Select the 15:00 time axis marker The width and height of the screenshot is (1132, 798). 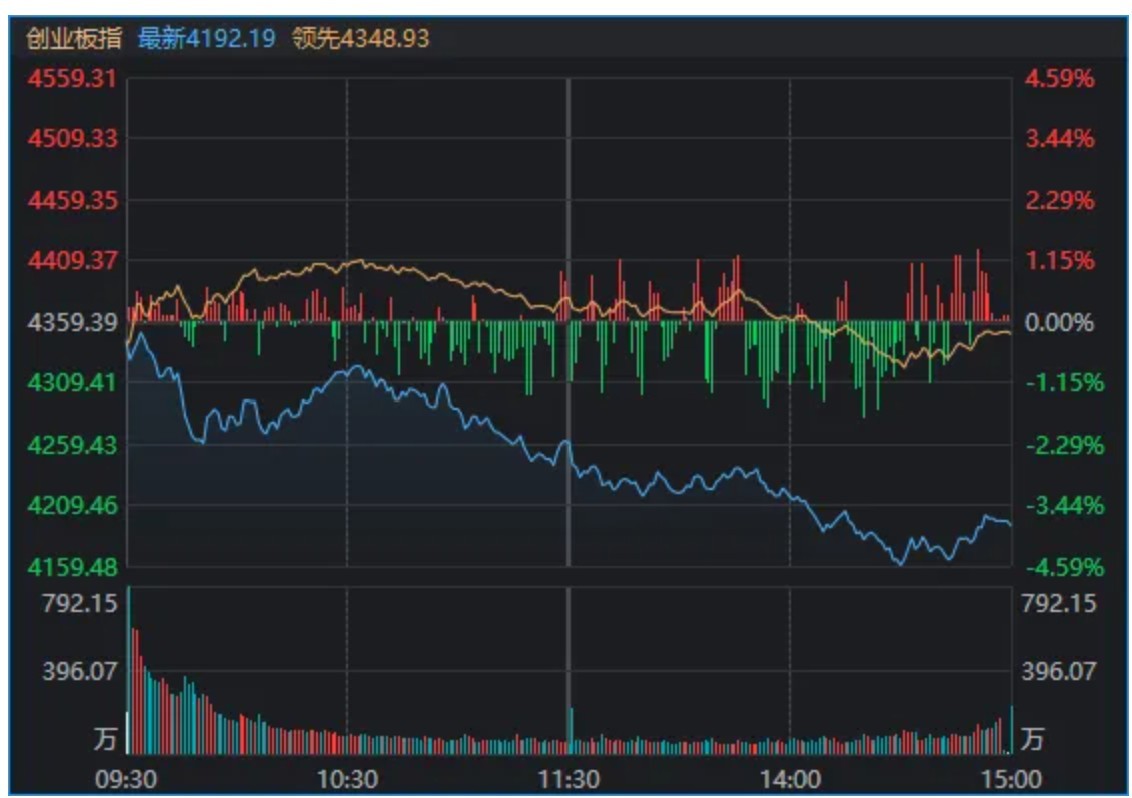[x=1011, y=779]
